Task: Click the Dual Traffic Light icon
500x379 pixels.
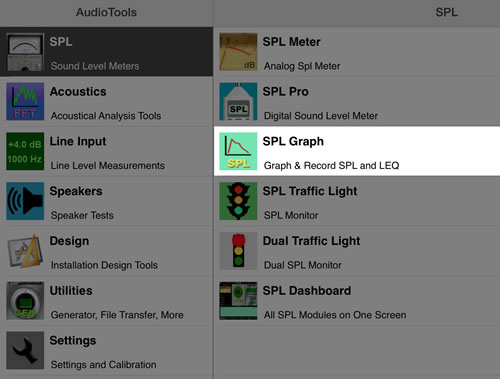Action: coord(238,251)
